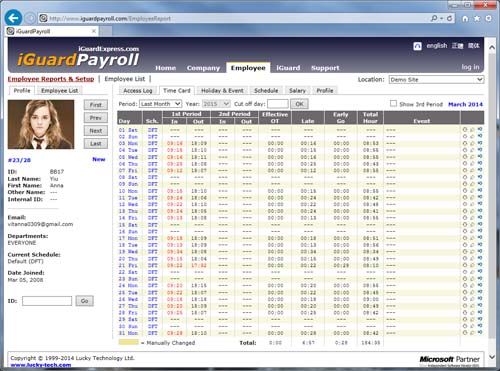The height and width of the screenshot is (371, 500).
Task: Open the Profile tab beside Salary
Action: tap(325, 90)
